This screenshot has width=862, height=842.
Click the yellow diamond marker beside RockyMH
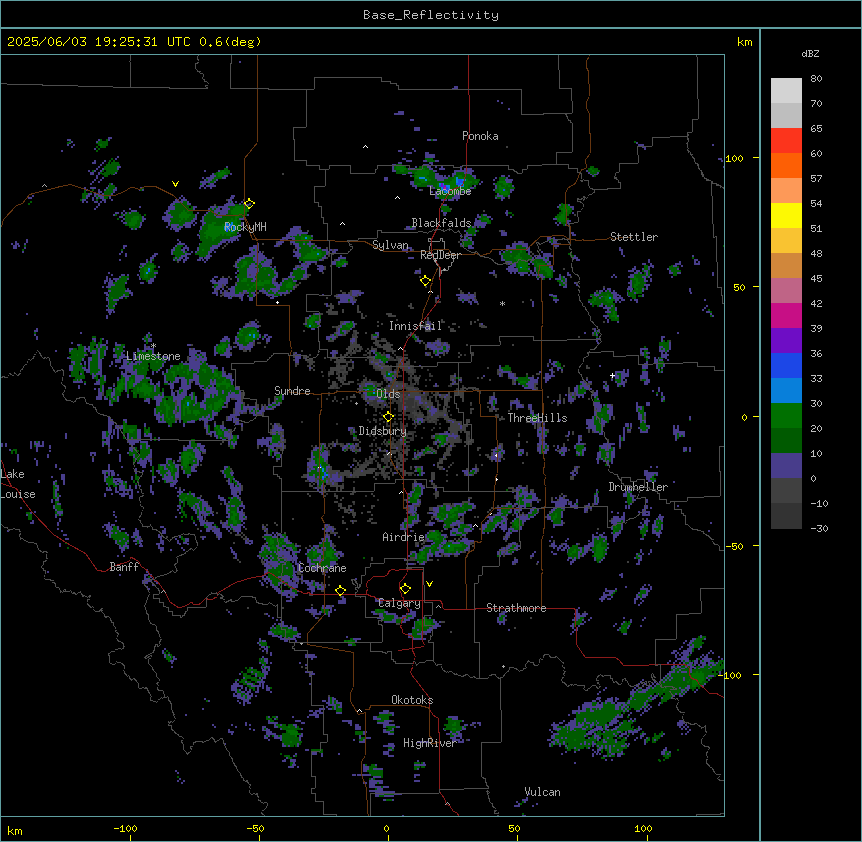(x=249, y=203)
